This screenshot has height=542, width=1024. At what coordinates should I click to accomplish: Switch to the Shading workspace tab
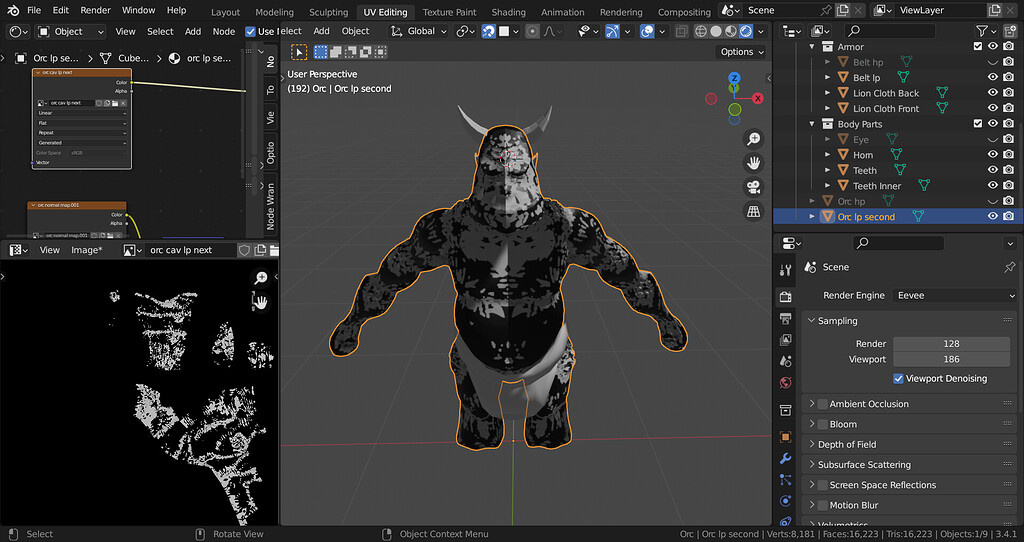tap(508, 12)
